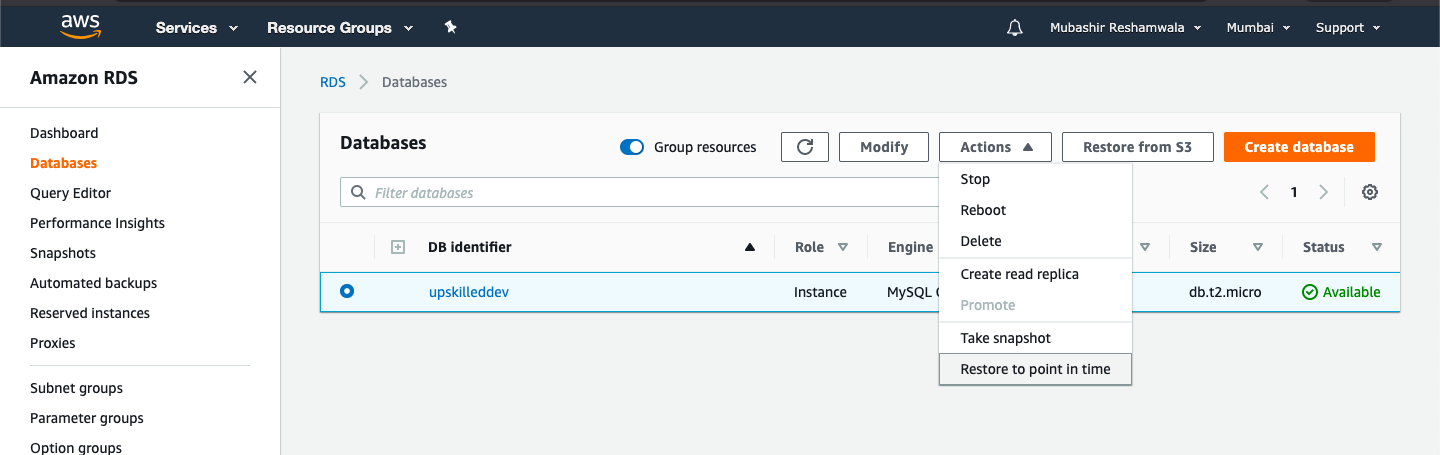Open Parameter groups in sidebar
Screen dimensions: 1440x455
click(87, 418)
